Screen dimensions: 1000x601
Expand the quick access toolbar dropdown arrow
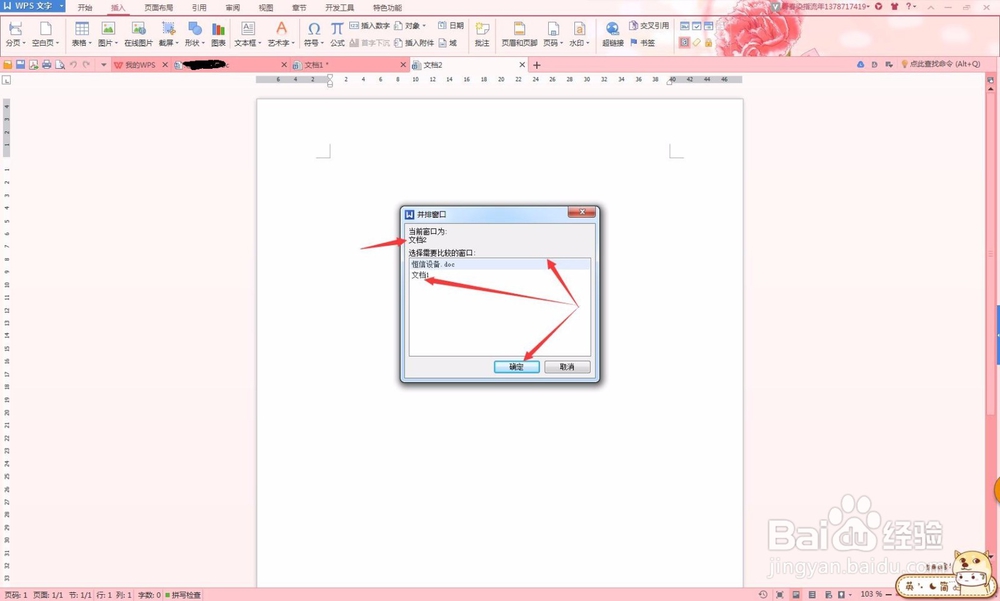(x=104, y=64)
